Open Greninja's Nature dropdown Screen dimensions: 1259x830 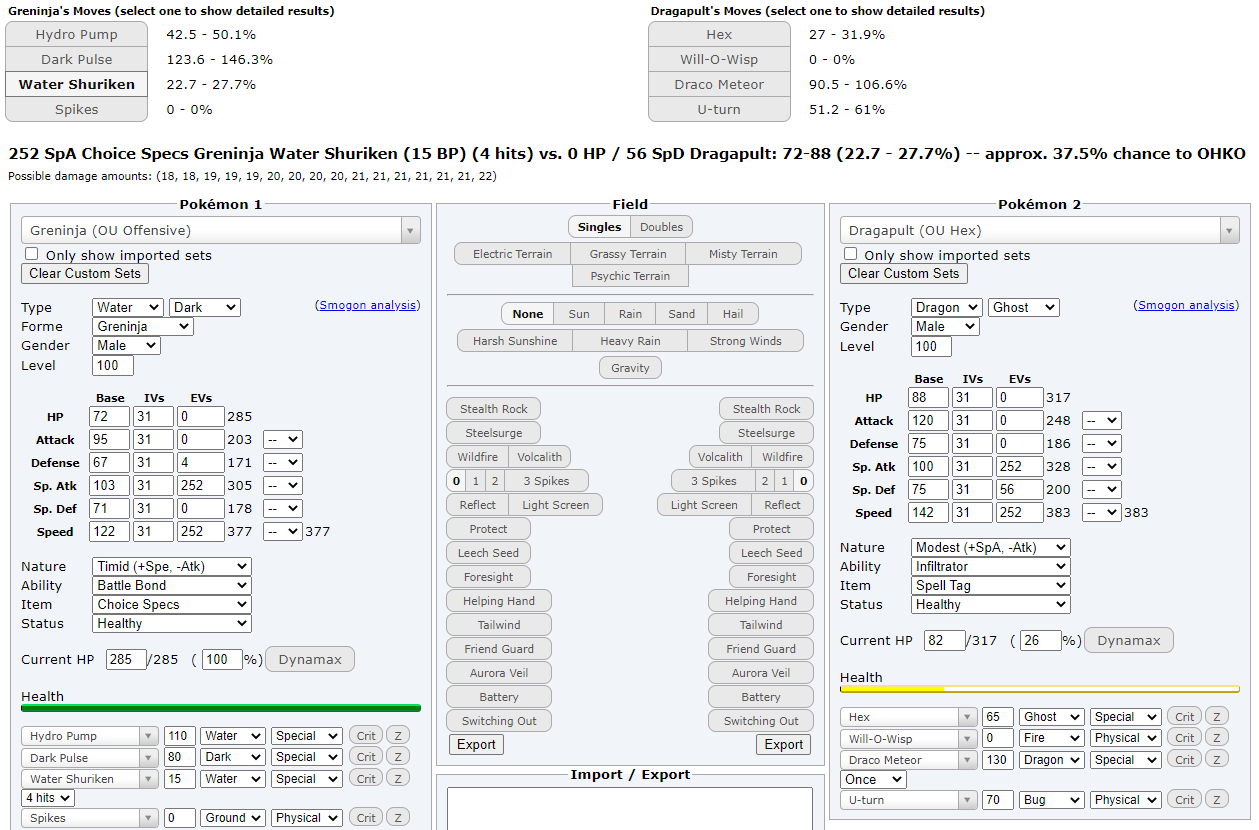click(x=171, y=567)
